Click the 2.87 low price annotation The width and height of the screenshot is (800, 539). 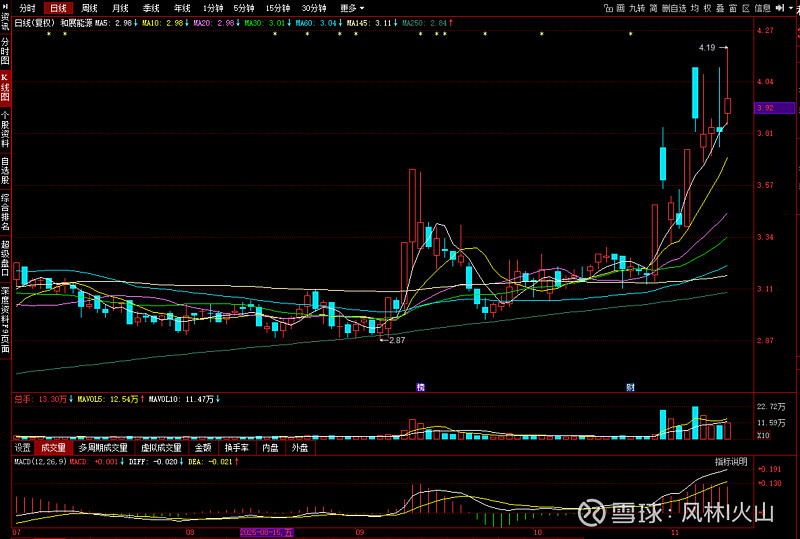397,340
